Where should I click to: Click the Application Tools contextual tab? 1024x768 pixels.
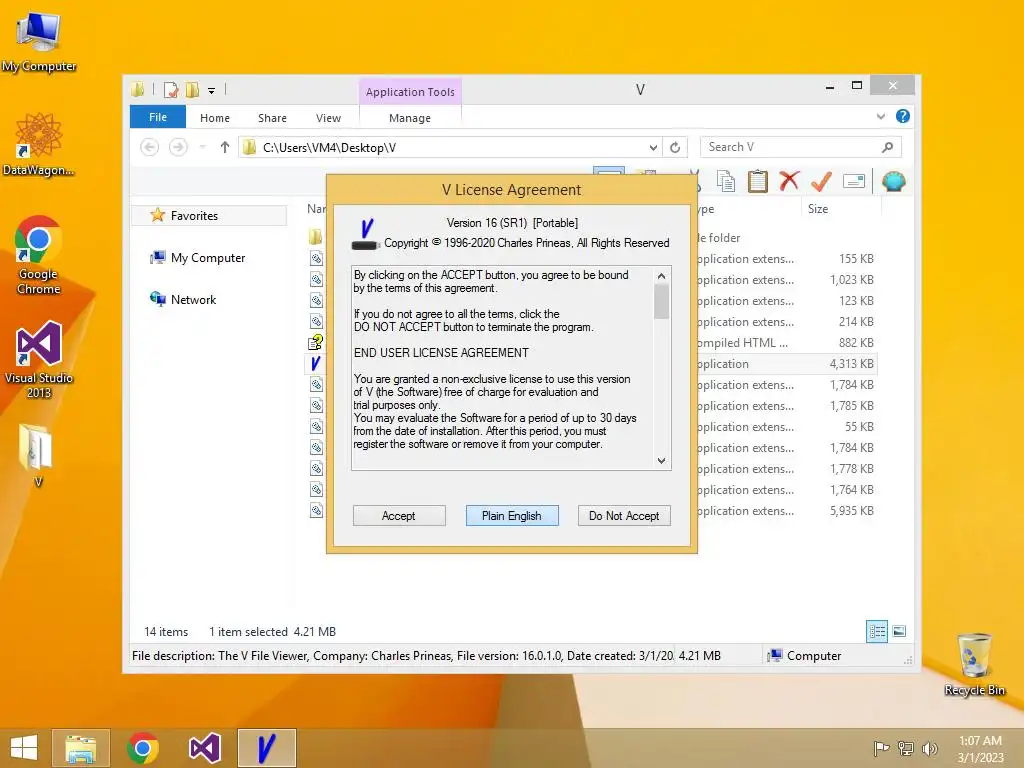click(410, 92)
